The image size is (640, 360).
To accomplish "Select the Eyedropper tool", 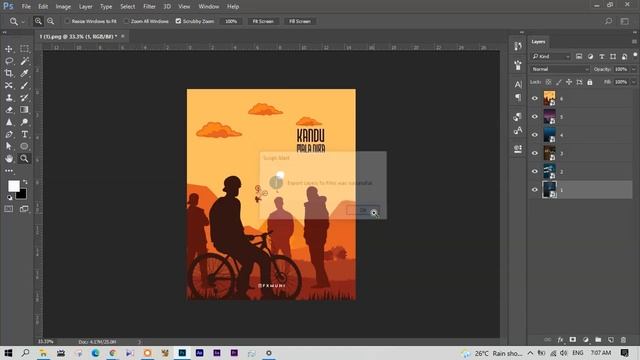I will (24, 73).
